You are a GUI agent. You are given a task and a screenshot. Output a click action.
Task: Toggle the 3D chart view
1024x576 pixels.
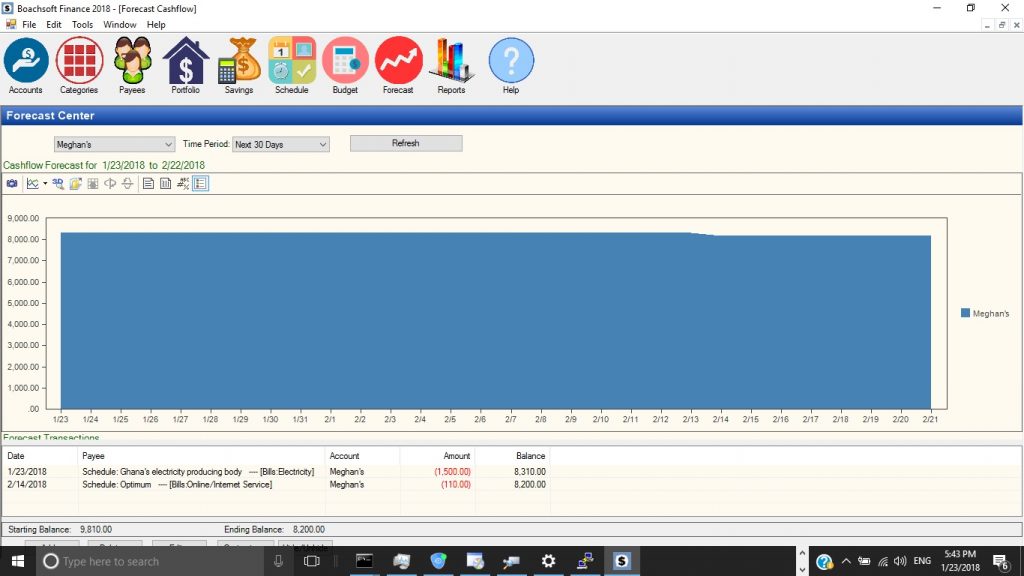(x=58, y=184)
